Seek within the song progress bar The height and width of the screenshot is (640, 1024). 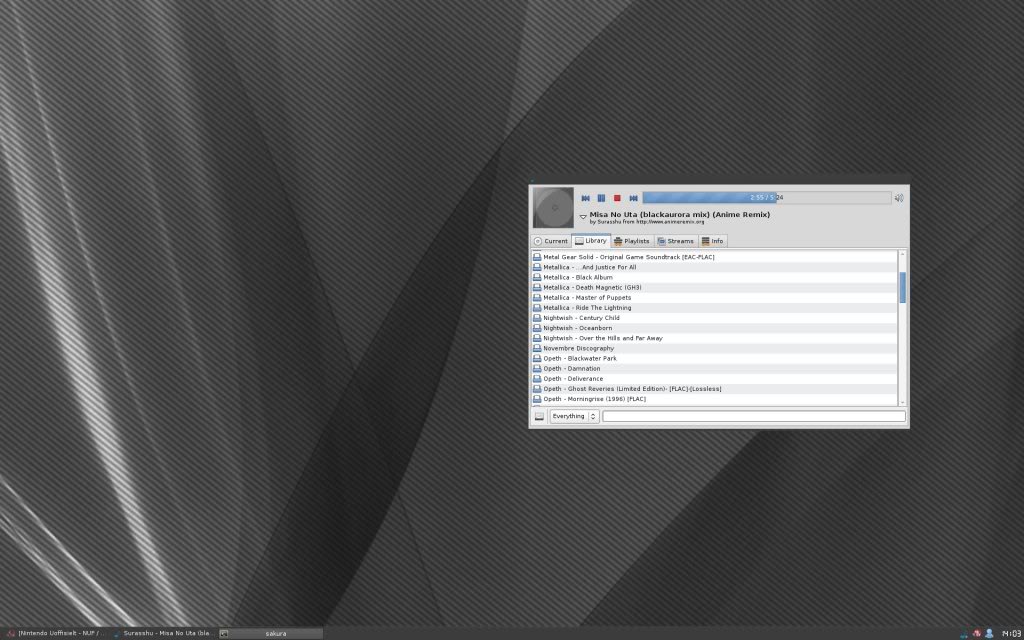pyautogui.click(x=765, y=198)
